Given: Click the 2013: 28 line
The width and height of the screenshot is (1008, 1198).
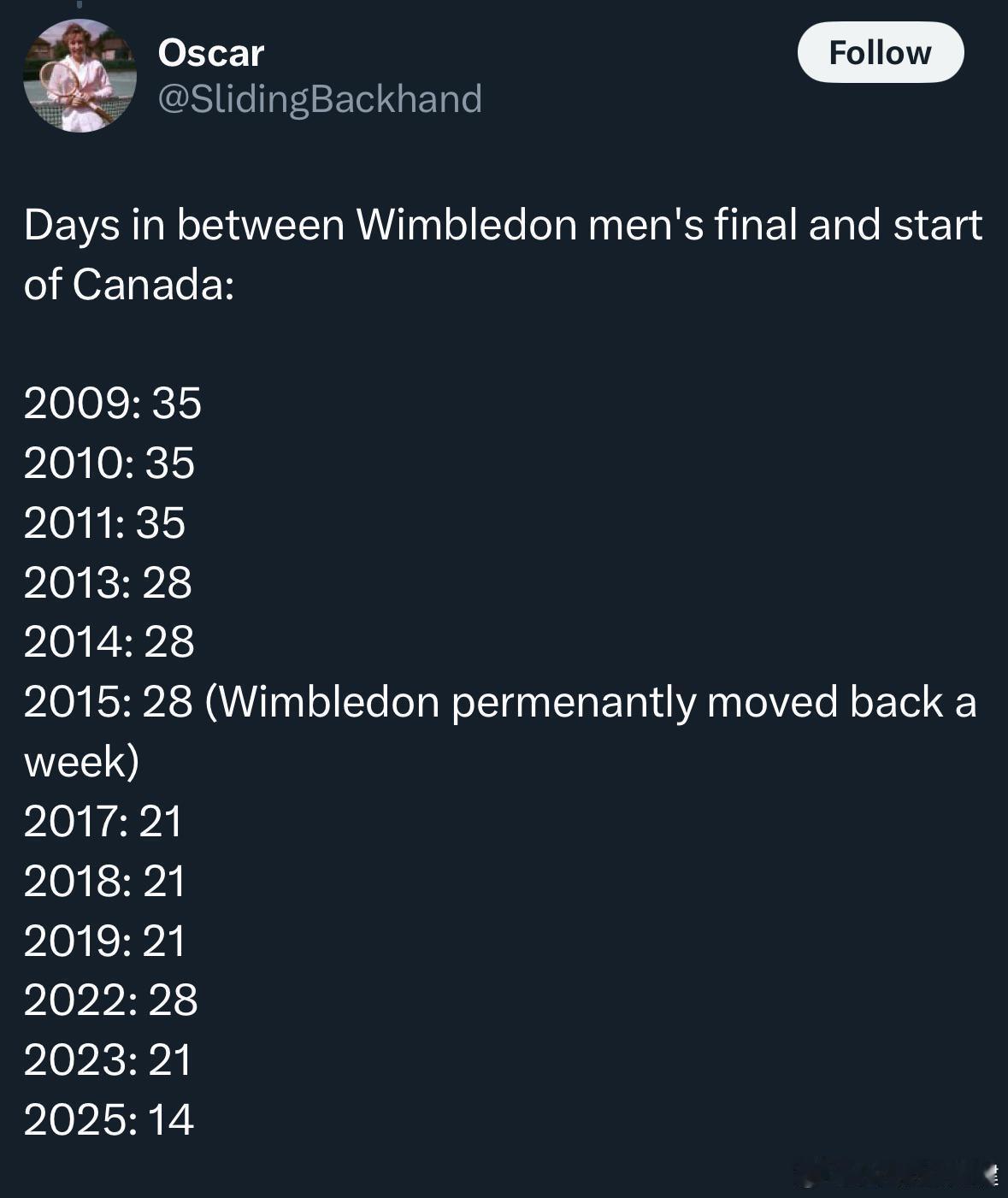Looking at the screenshot, I should pos(109,582).
